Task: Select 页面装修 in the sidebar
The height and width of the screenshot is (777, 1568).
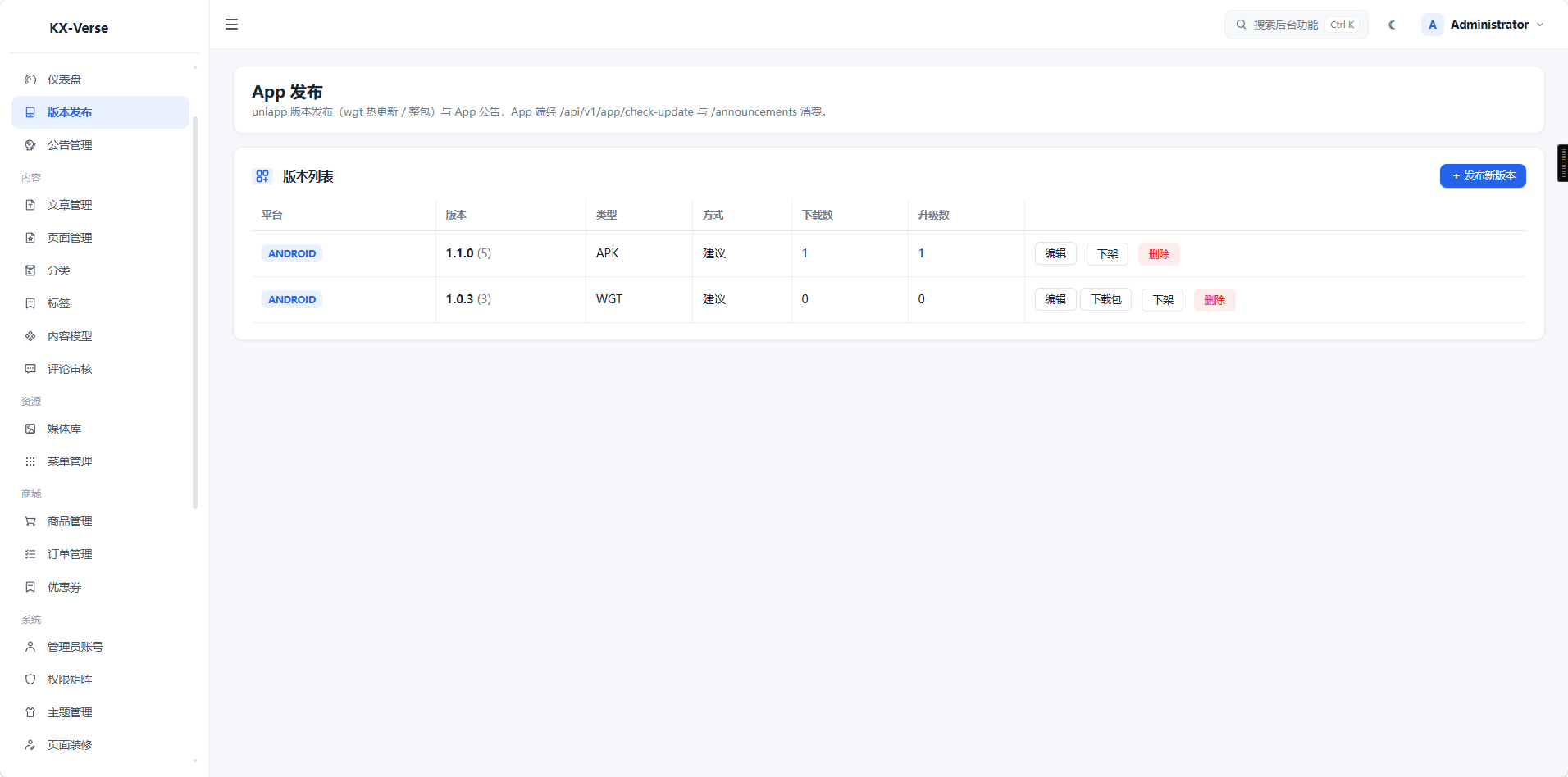Action: pos(100,745)
